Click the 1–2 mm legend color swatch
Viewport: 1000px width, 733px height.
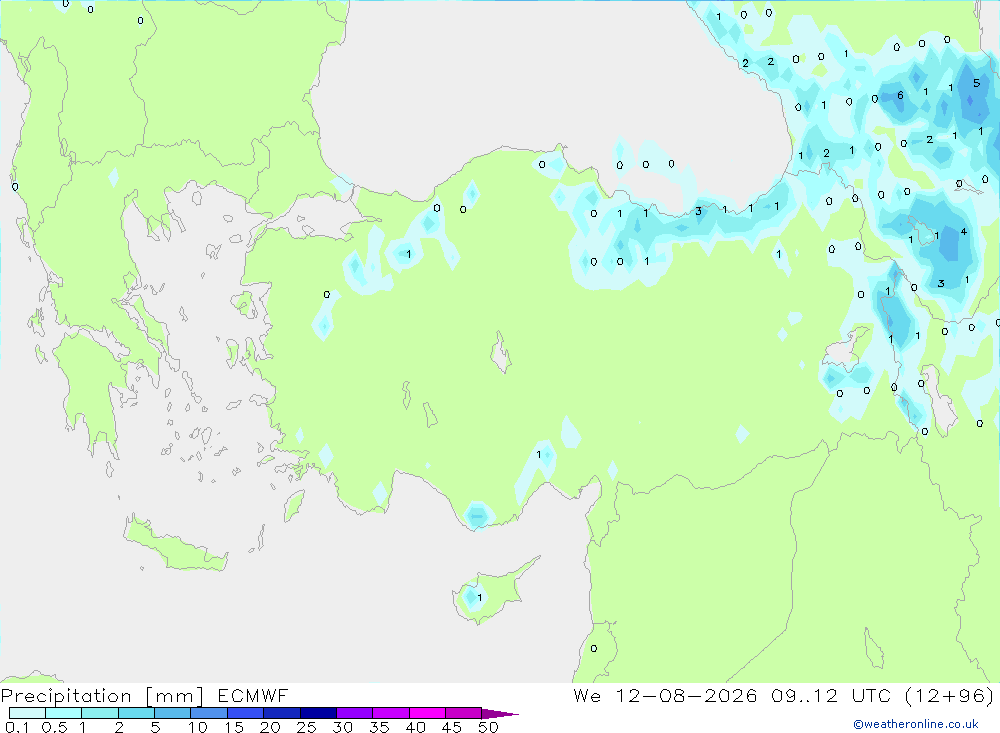(100, 713)
